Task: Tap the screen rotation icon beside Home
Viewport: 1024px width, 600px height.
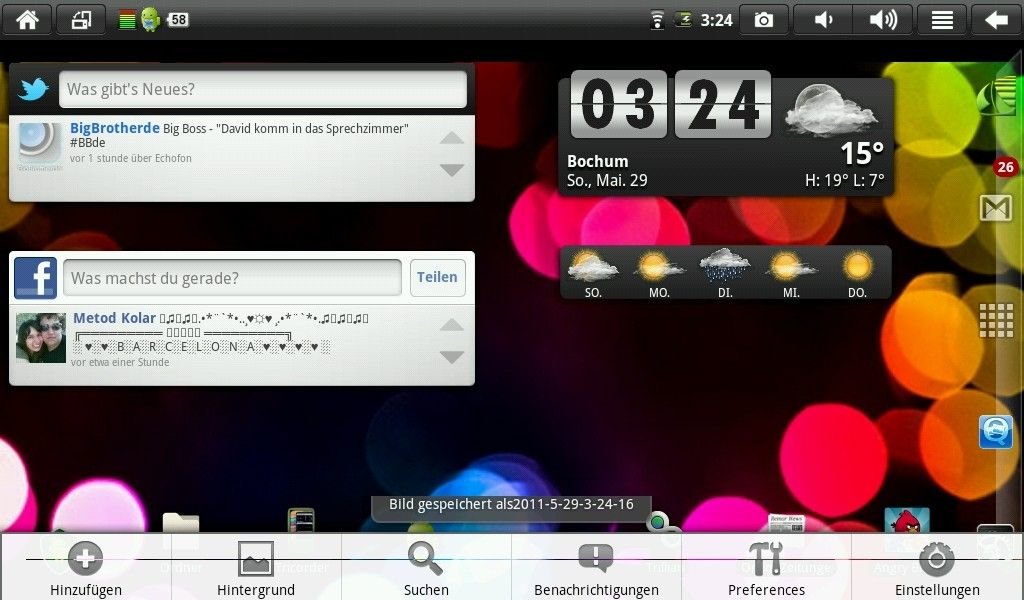Action: coord(81,20)
